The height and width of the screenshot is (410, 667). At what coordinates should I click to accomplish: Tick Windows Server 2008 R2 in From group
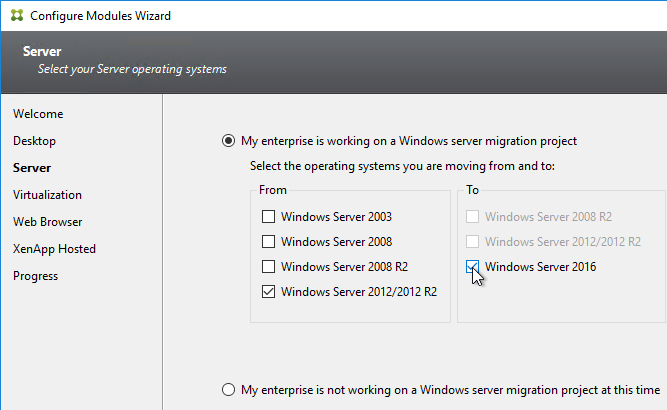[x=268, y=267]
